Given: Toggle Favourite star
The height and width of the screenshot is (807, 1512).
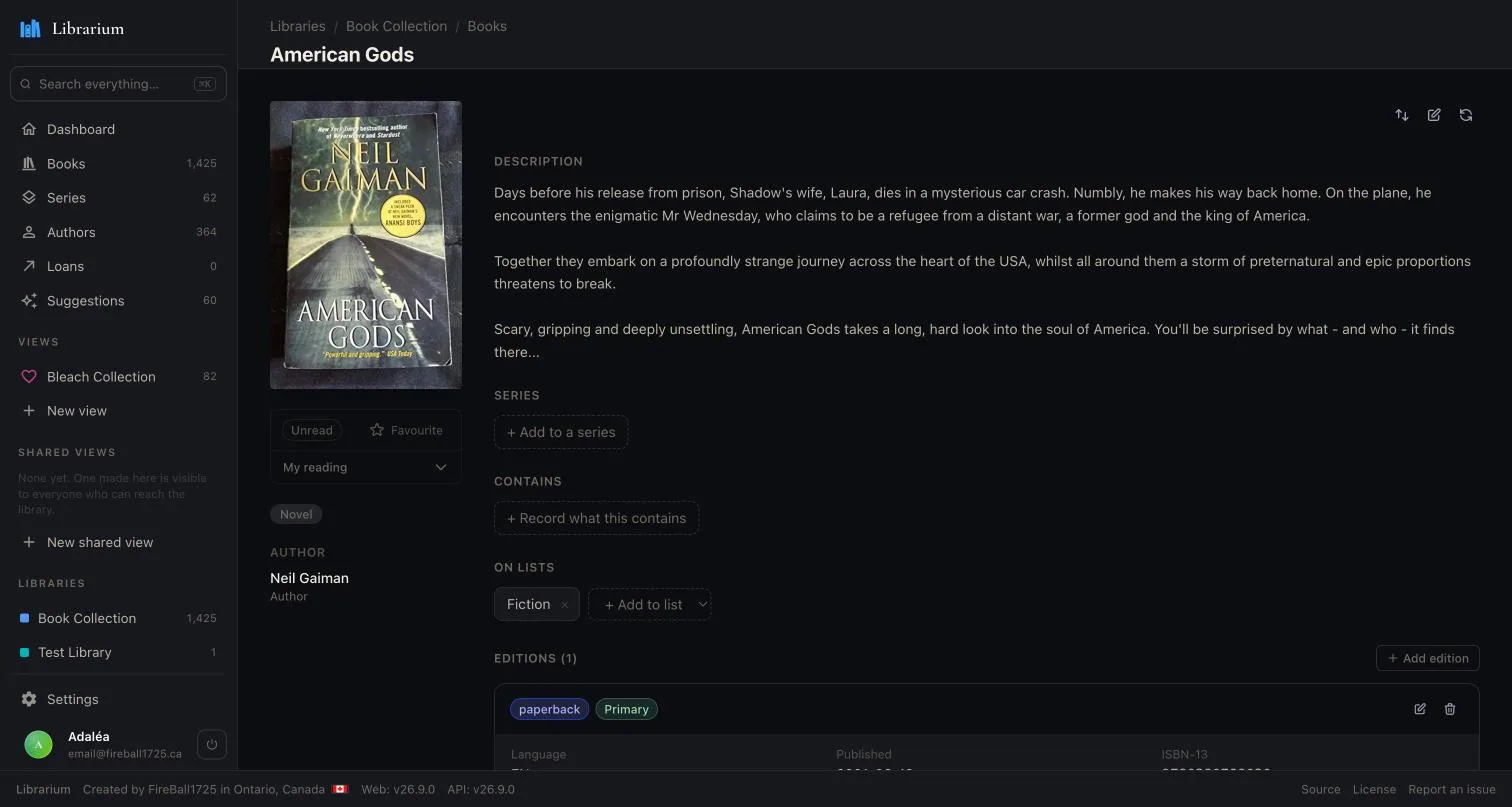Looking at the screenshot, I should tap(406, 430).
